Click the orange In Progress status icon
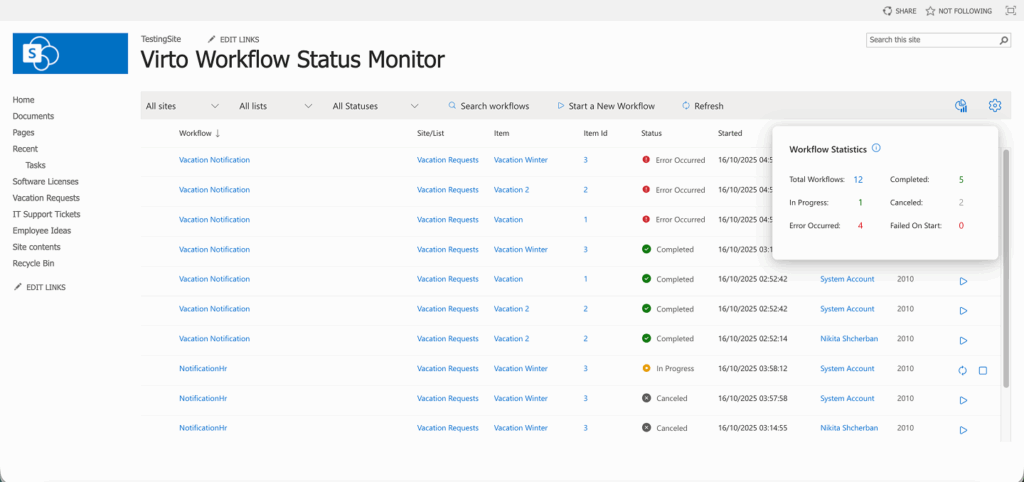This screenshot has height=482, width=1024. click(x=647, y=368)
